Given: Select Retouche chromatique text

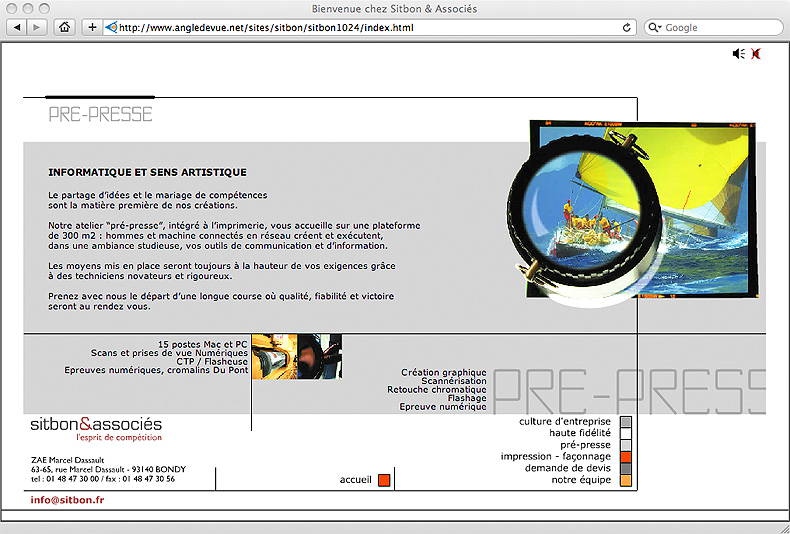Looking at the screenshot, I should [x=436, y=389].
